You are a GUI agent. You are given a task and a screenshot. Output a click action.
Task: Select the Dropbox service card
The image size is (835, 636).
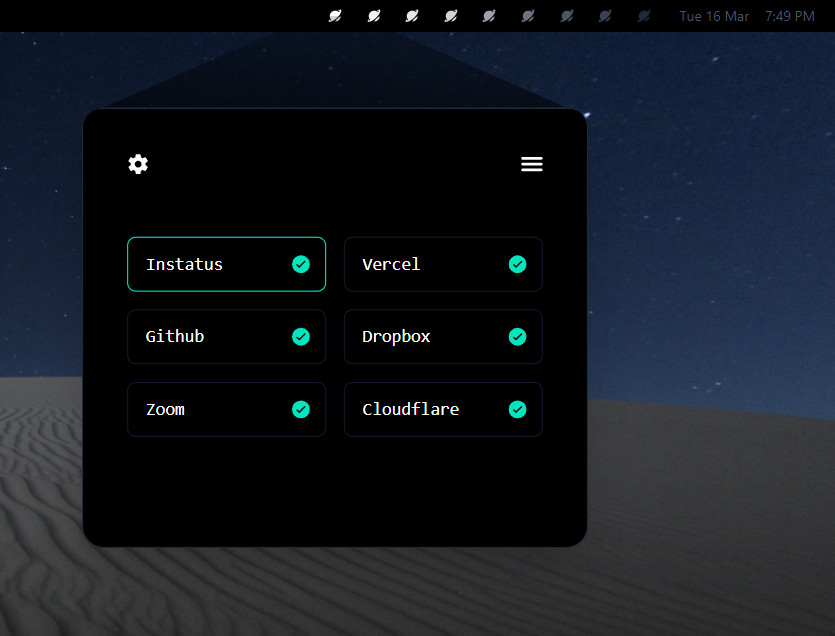pyautogui.click(x=443, y=337)
